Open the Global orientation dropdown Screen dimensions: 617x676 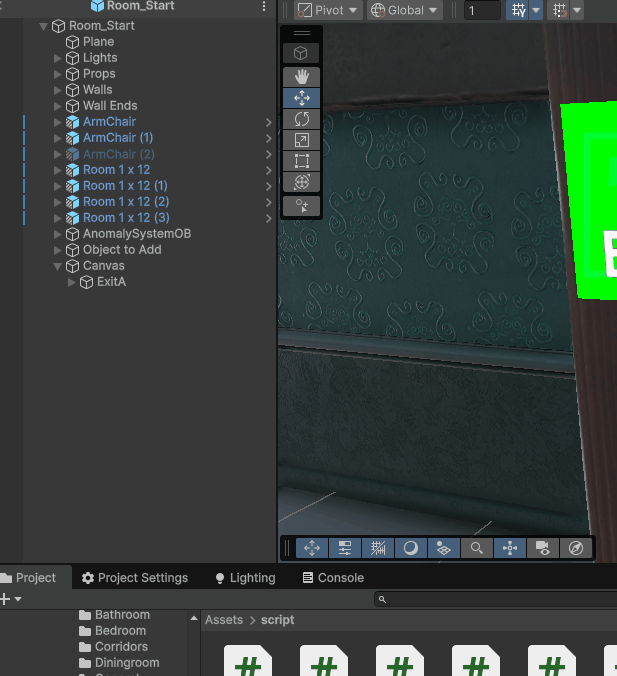coord(404,11)
